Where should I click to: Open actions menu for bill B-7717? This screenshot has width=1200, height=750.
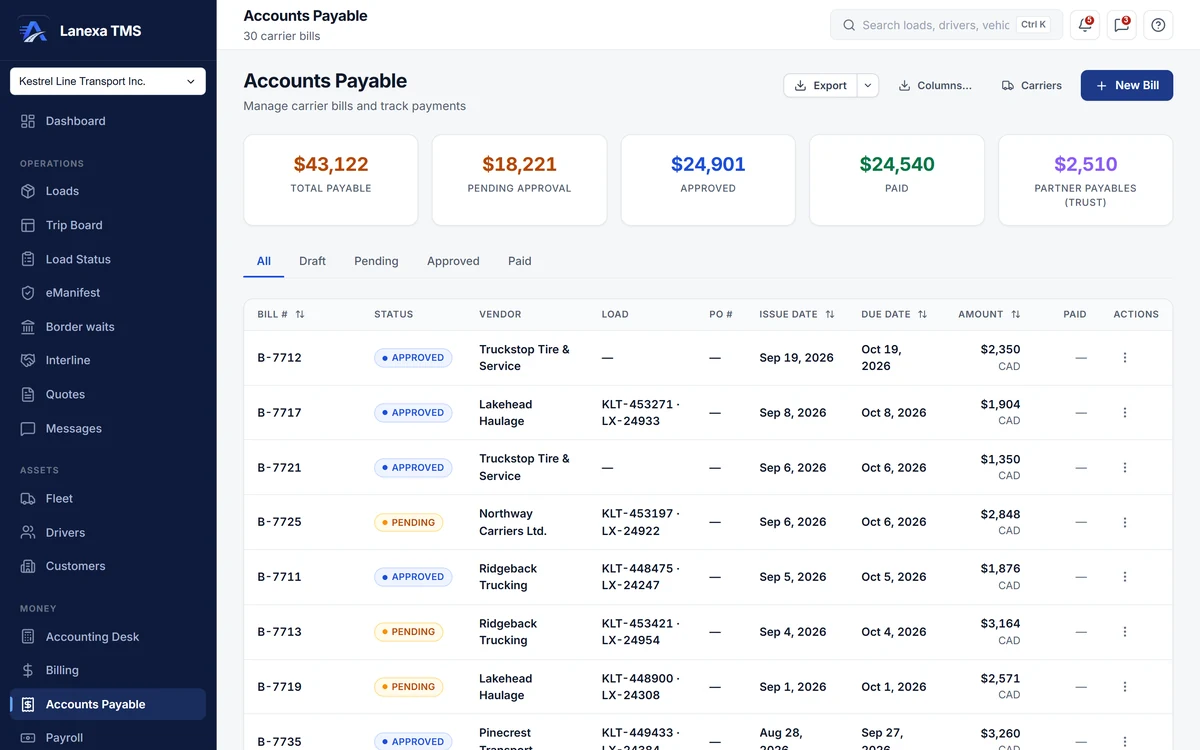pos(1125,413)
